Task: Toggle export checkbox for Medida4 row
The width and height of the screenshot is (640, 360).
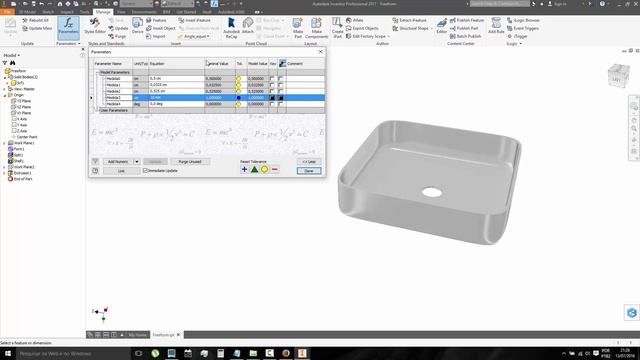Action: coord(280,104)
